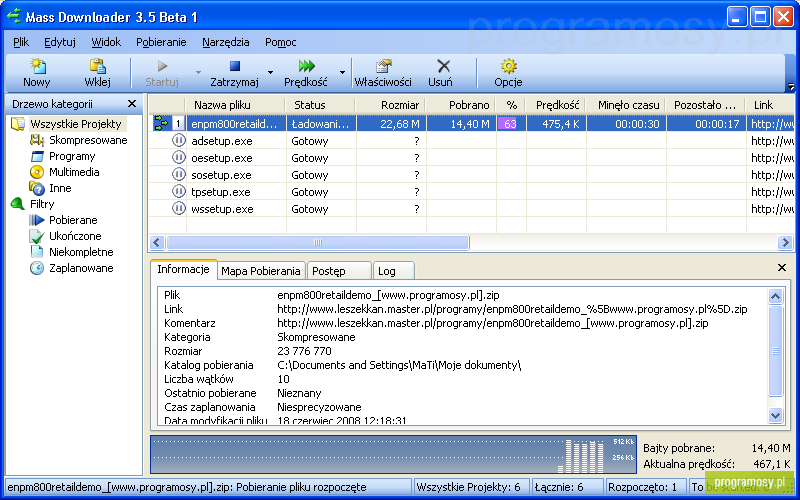This screenshot has width=800, height=500.
Task: Switch to Informacje tab
Action: click(183, 269)
